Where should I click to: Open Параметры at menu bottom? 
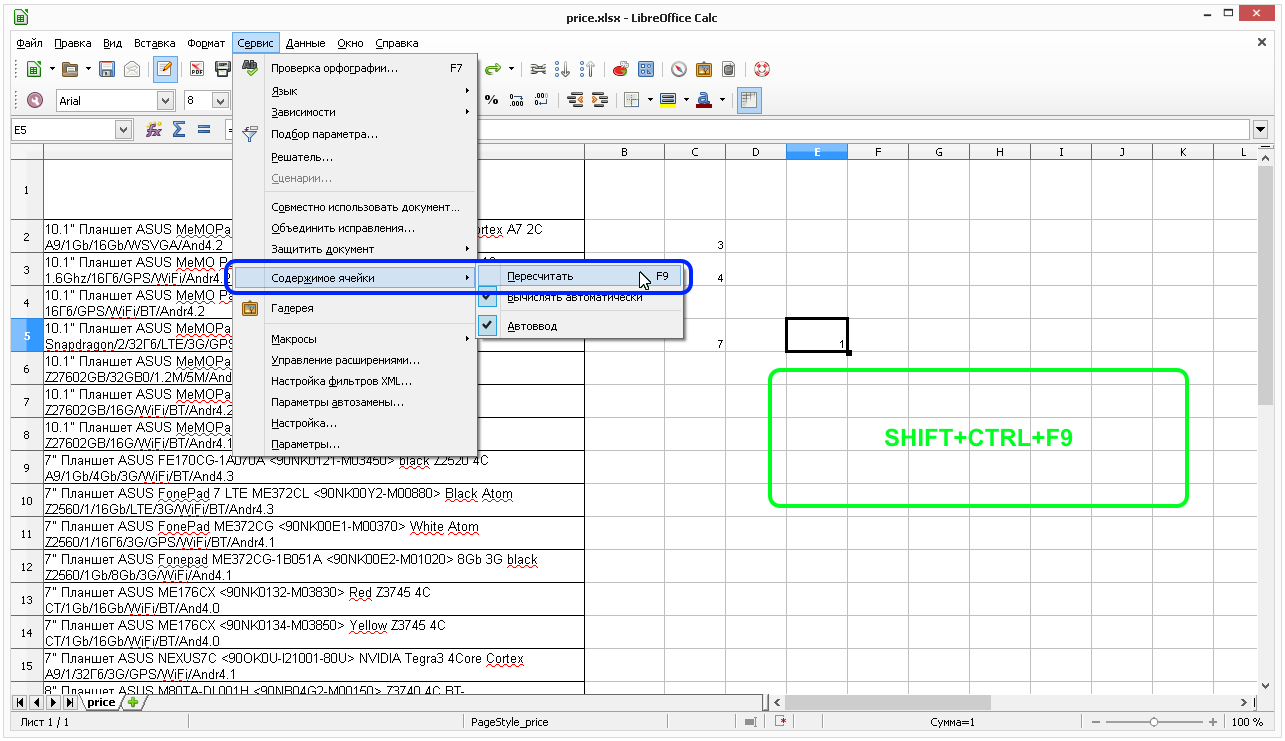click(355, 444)
